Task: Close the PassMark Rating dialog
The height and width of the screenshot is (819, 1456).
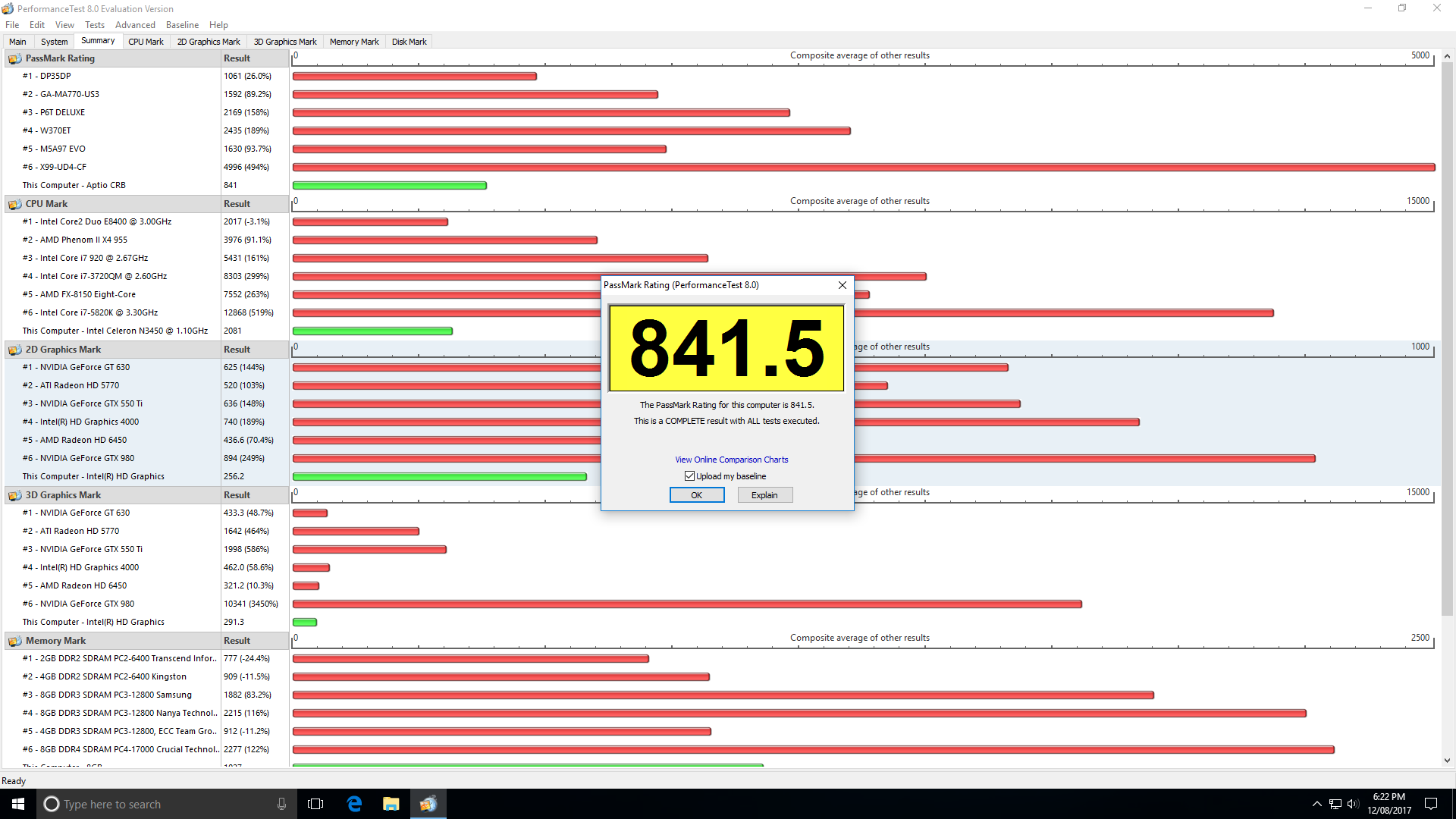Action: [842, 285]
